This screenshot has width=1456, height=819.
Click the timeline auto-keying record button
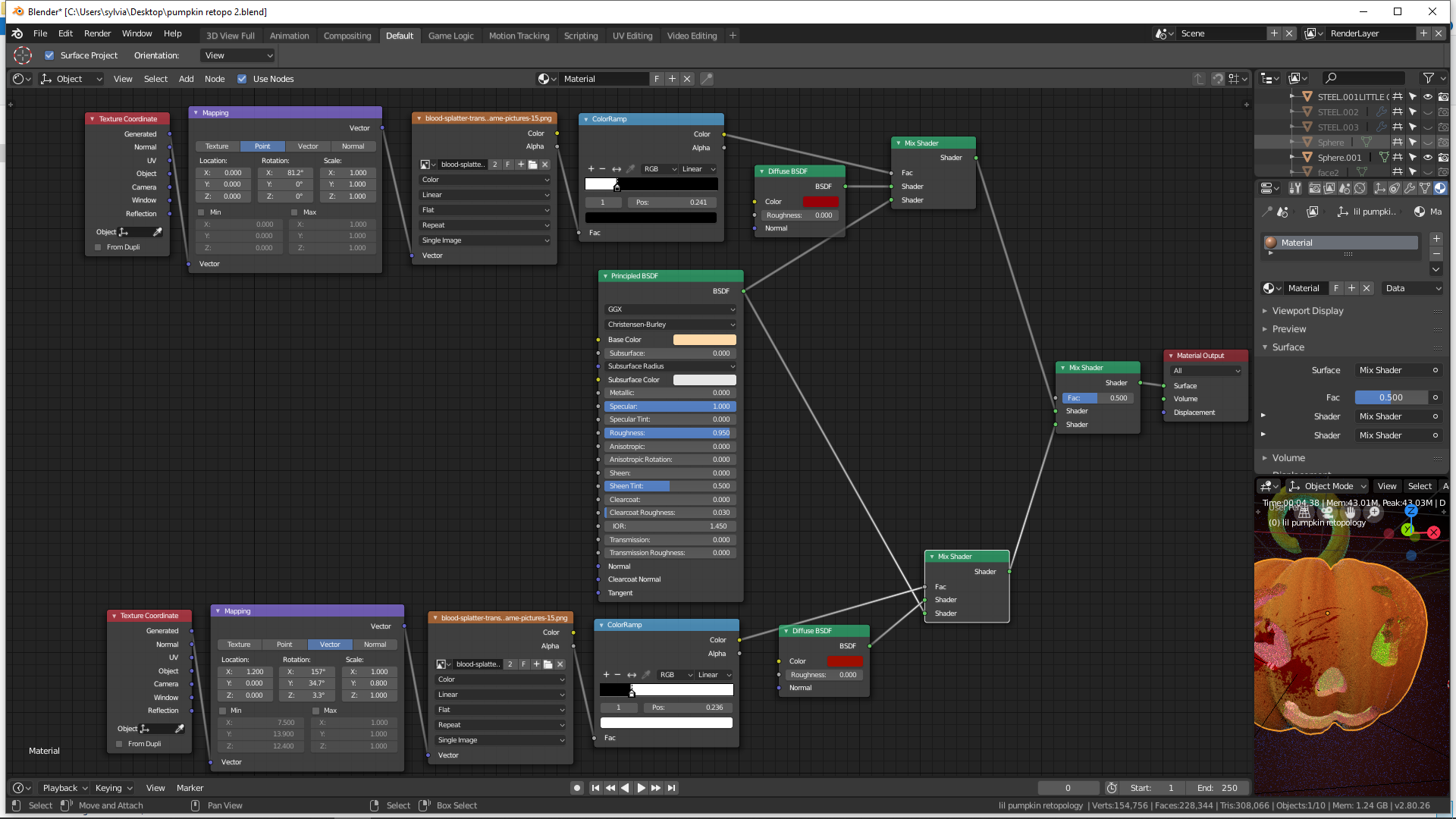tap(577, 788)
